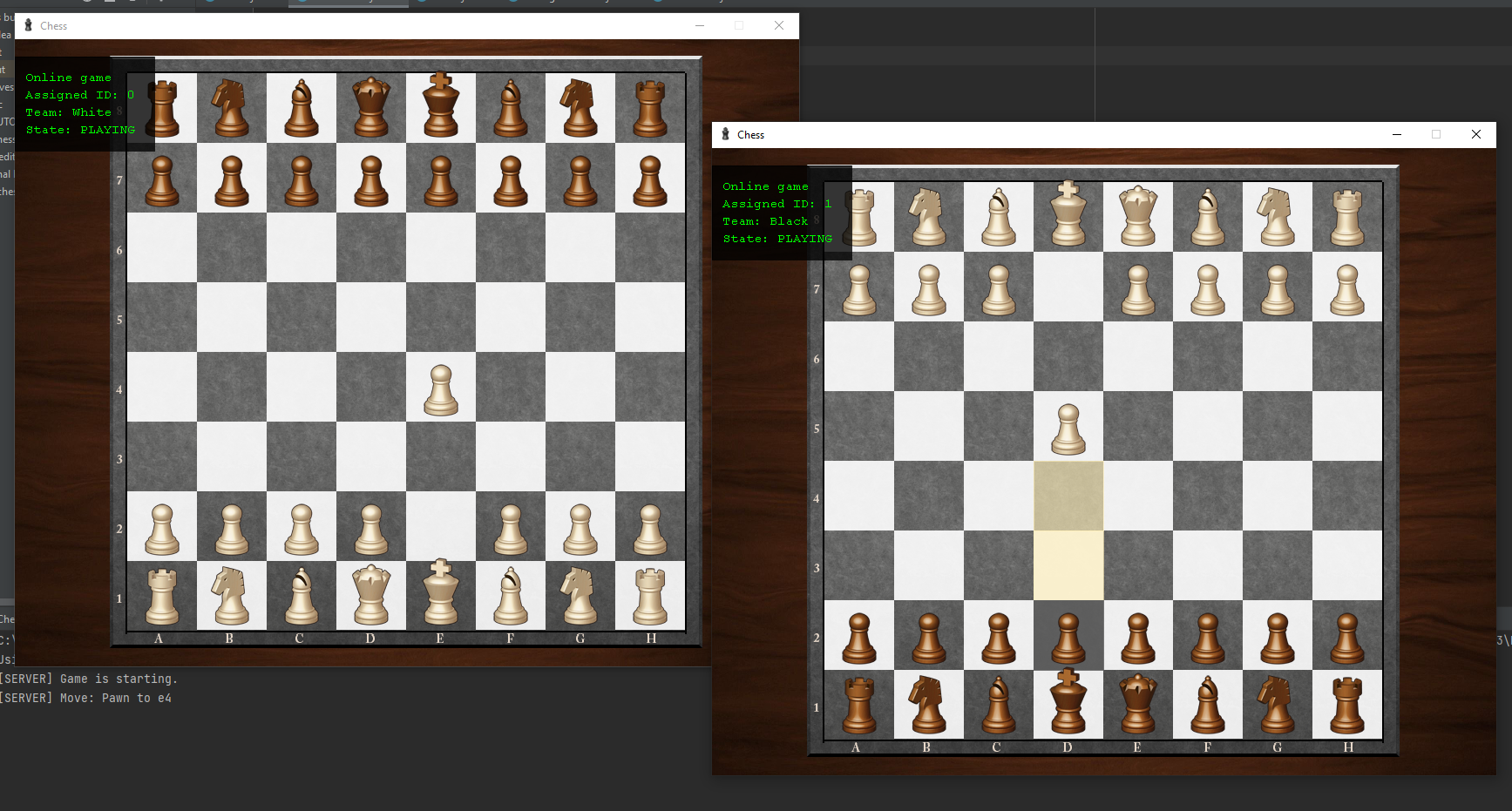Screen dimensions: 1512x811
Task: Minimize the Black team Chess window
Action: 1396,134
